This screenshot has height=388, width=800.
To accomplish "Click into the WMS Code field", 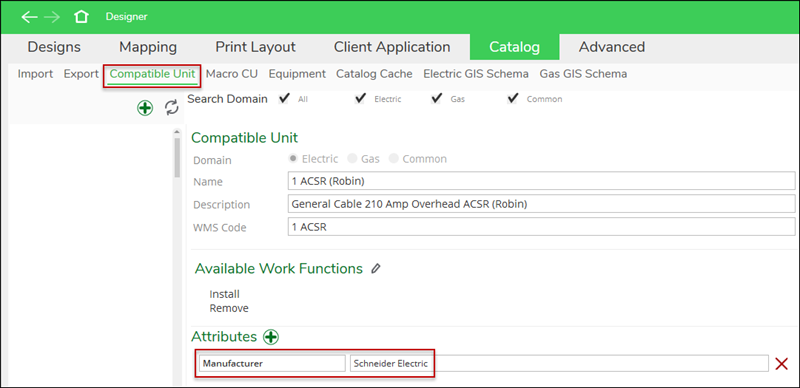I will click(x=541, y=227).
